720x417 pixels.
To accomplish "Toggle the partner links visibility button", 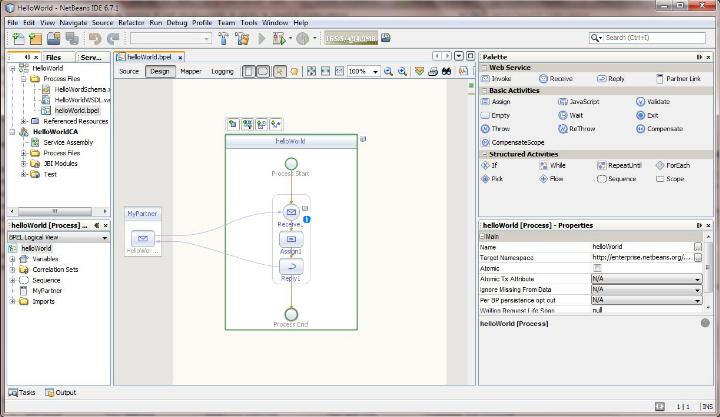I will click(248, 71).
